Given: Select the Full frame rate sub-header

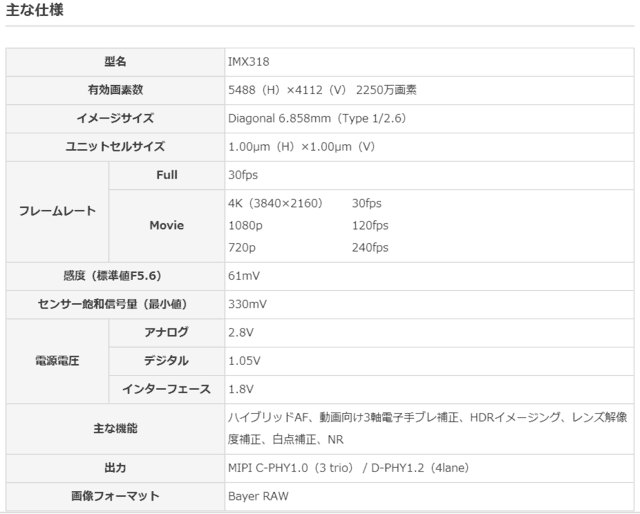Looking at the screenshot, I should (166, 175).
